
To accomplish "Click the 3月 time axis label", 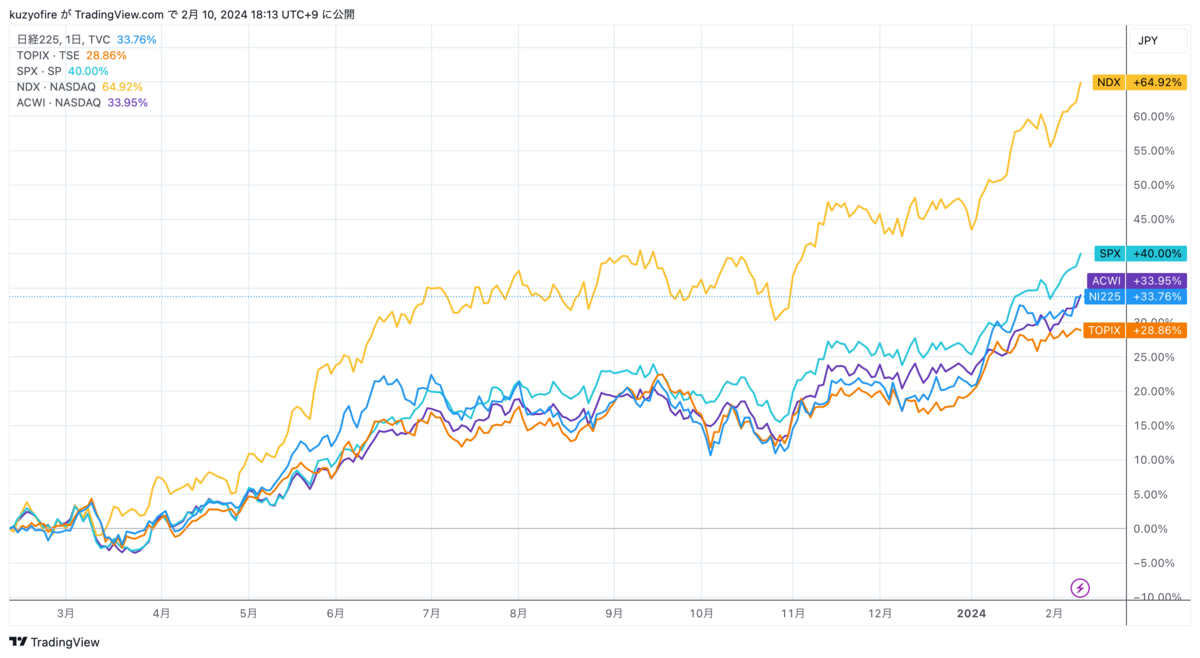I will pyautogui.click(x=65, y=613).
